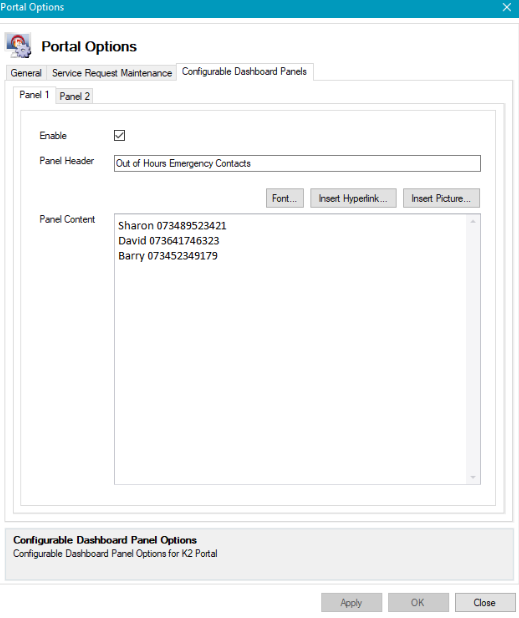Click the David phone number line
Image resolution: width=519 pixels, height=618 pixels.
(169, 241)
